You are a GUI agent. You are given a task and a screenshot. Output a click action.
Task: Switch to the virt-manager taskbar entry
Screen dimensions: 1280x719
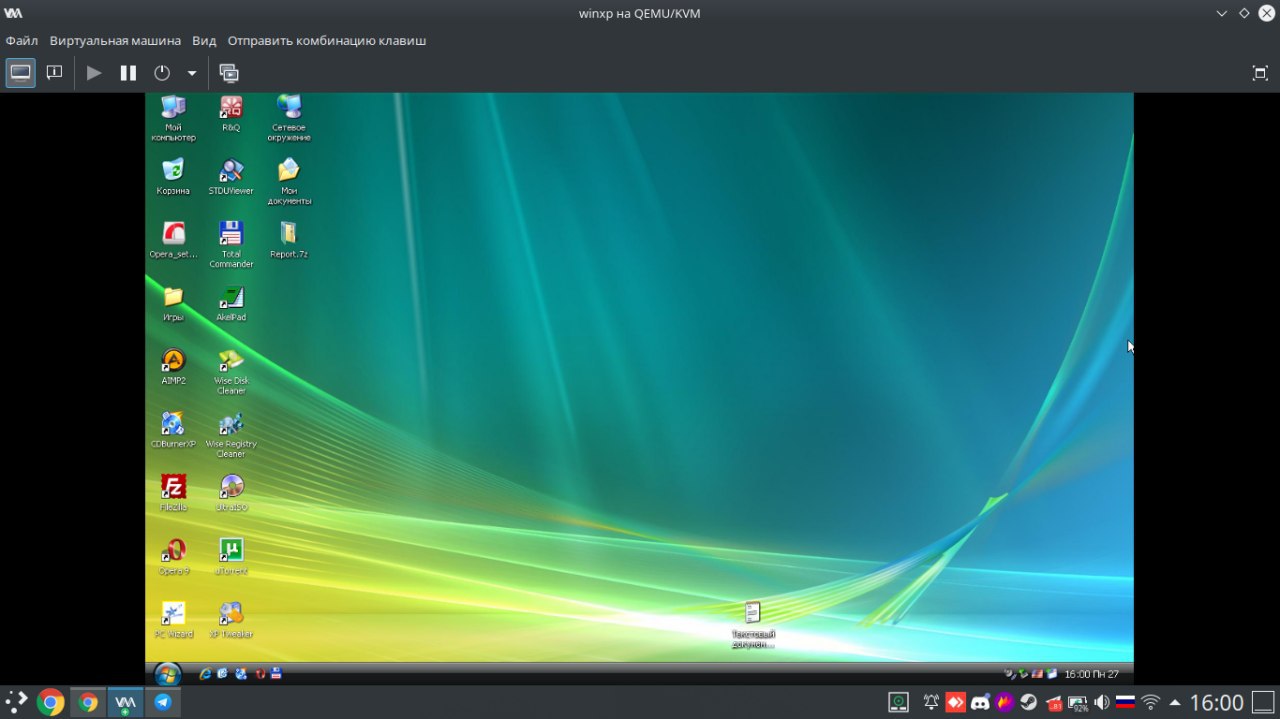tap(125, 703)
